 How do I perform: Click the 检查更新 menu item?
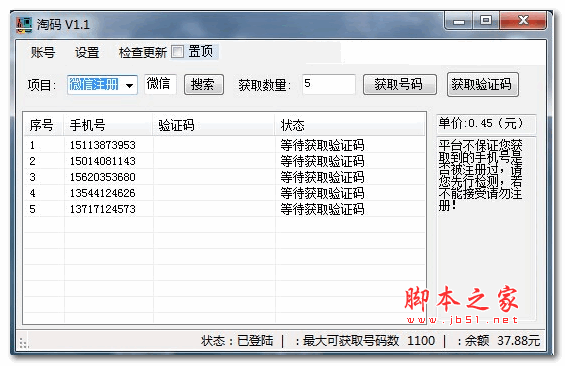point(143,53)
